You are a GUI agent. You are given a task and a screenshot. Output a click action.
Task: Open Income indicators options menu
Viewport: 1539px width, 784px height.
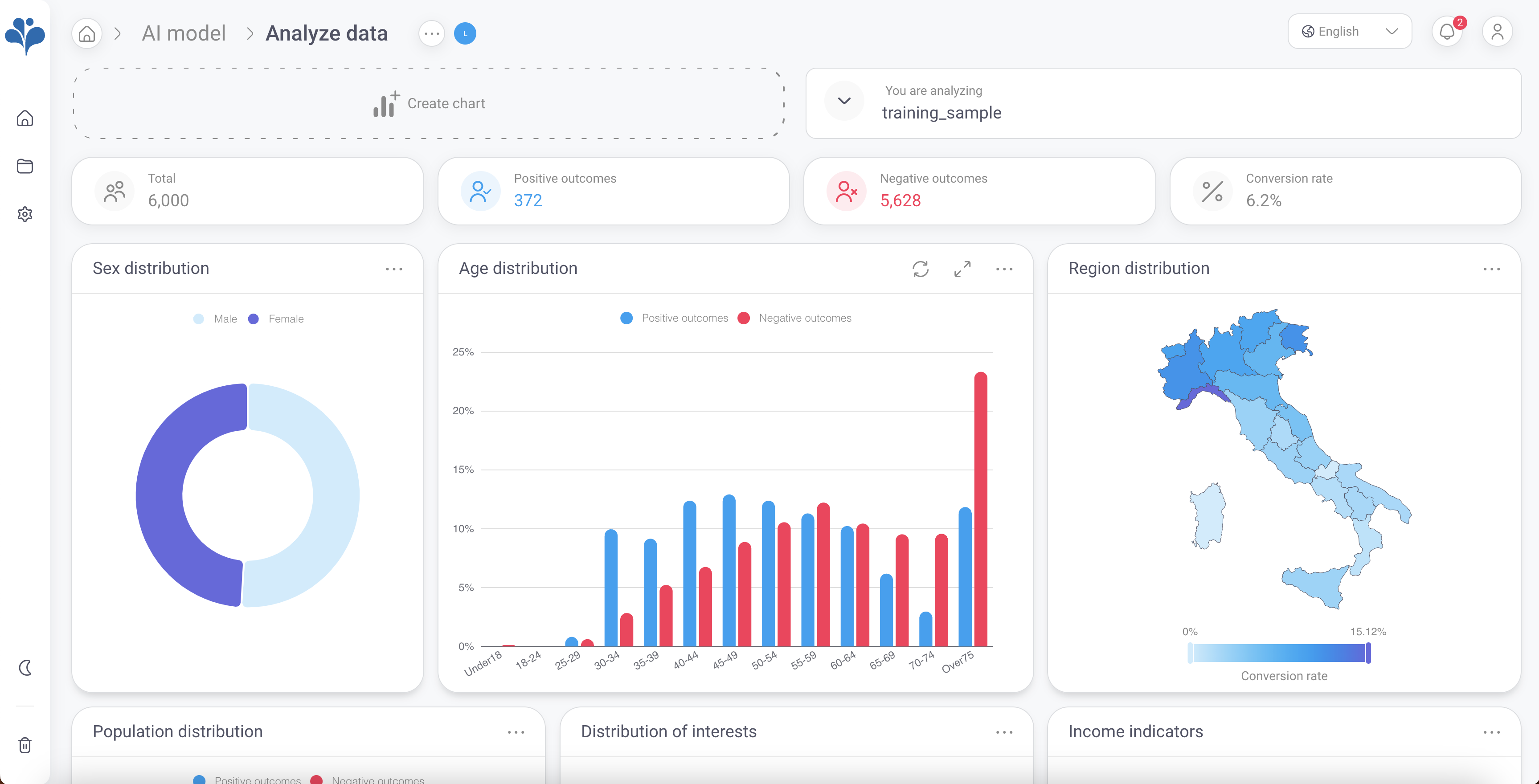pos(1492,732)
